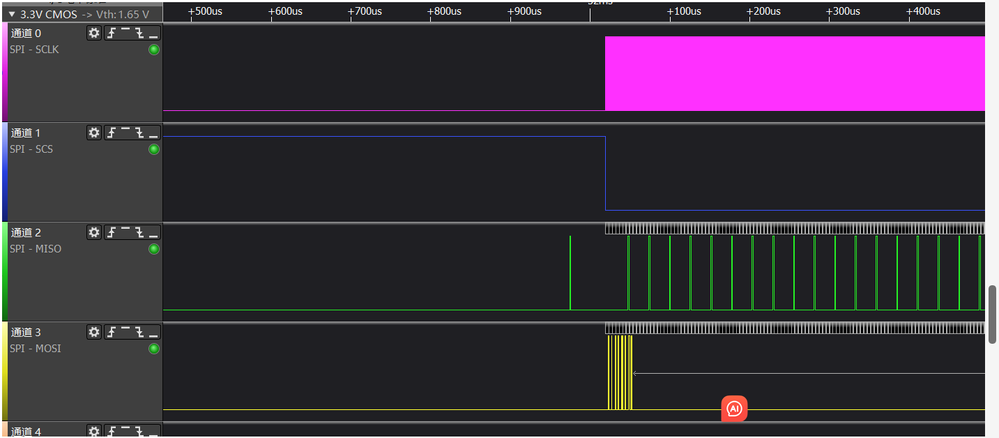Screen dimensions: 999x438
Task: Click the SPI - MISO label
Action: pos(36,249)
